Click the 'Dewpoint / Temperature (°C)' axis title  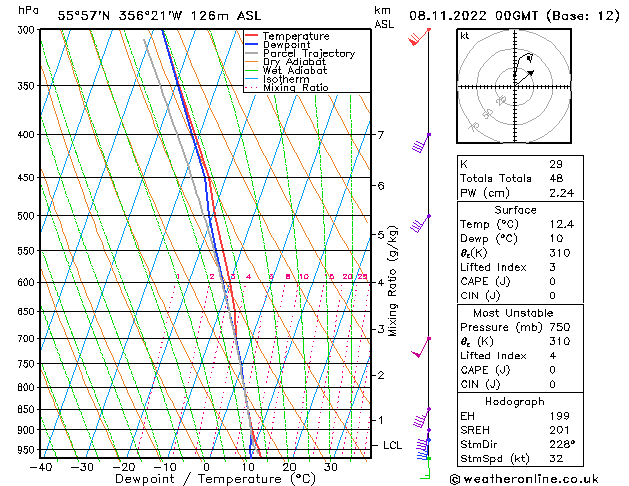click(x=215, y=479)
